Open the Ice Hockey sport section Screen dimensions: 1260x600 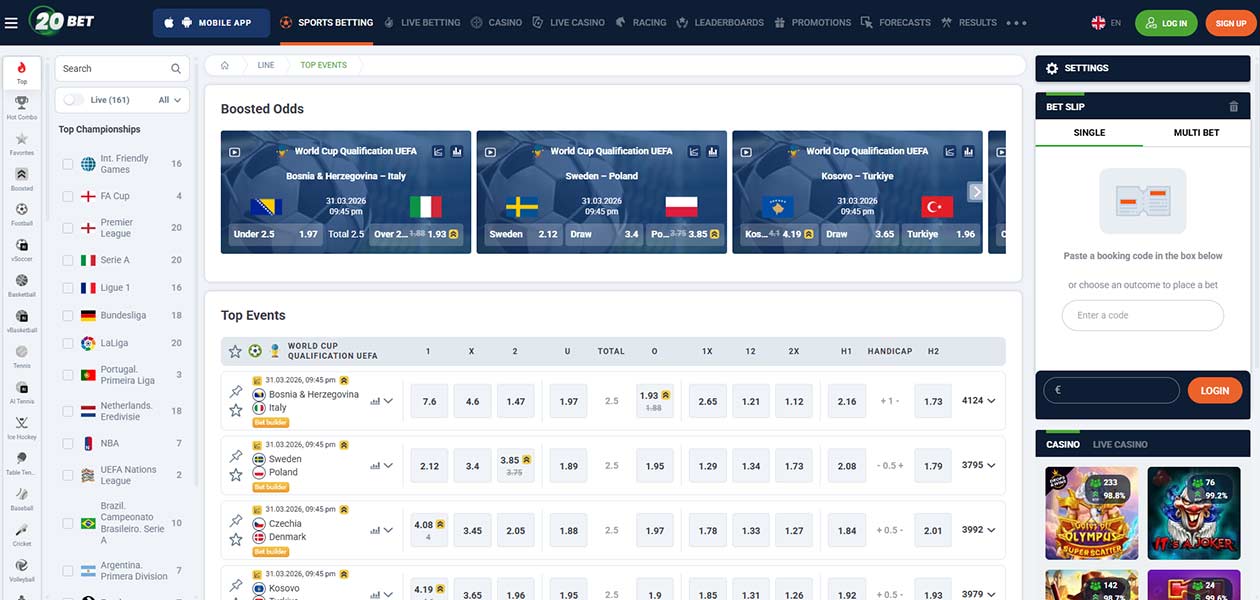[x=22, y=424]
